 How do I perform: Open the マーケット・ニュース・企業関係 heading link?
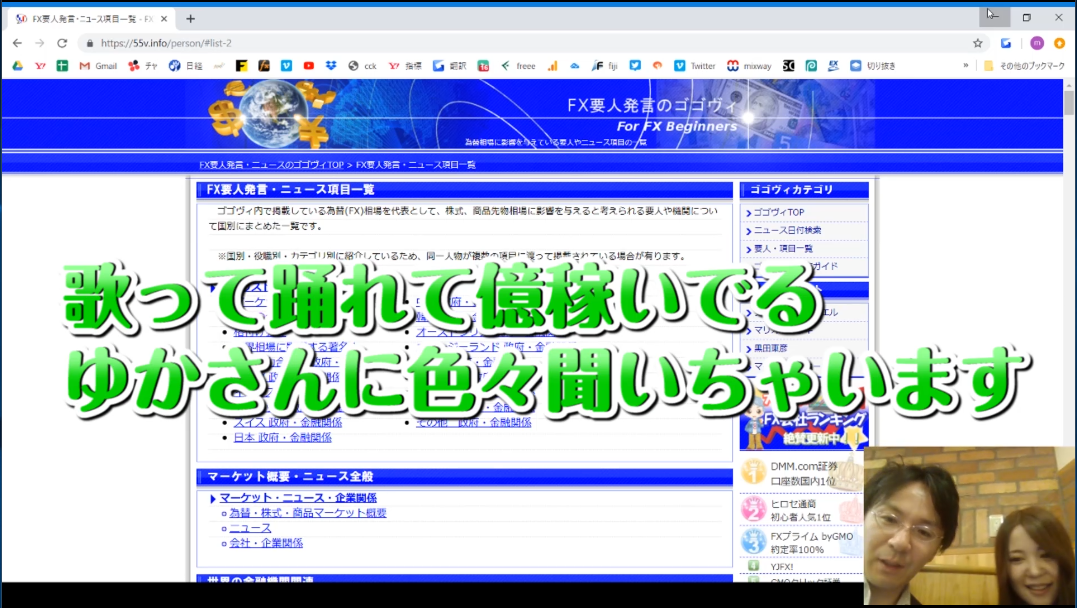(298, 498)
